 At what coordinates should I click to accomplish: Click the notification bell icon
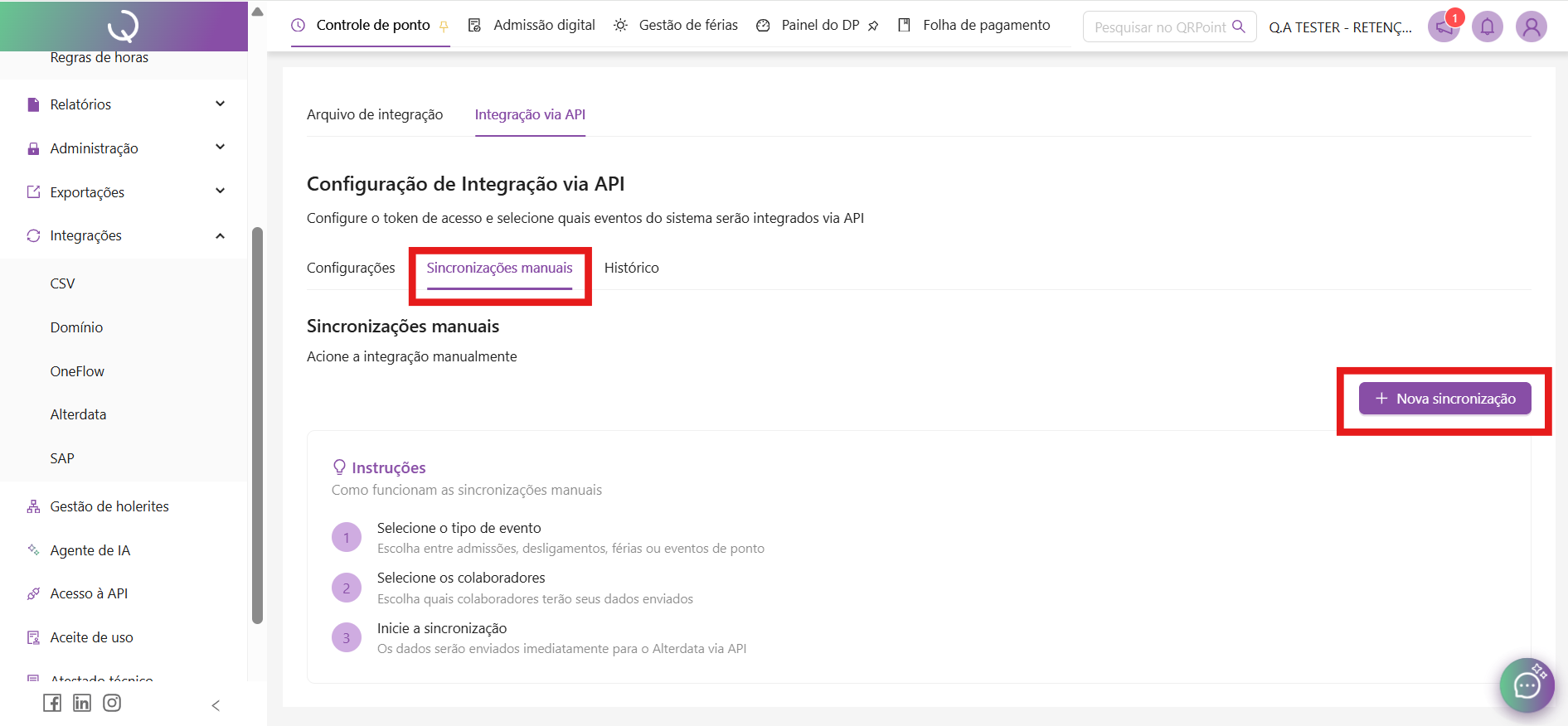pos(1487,27)
